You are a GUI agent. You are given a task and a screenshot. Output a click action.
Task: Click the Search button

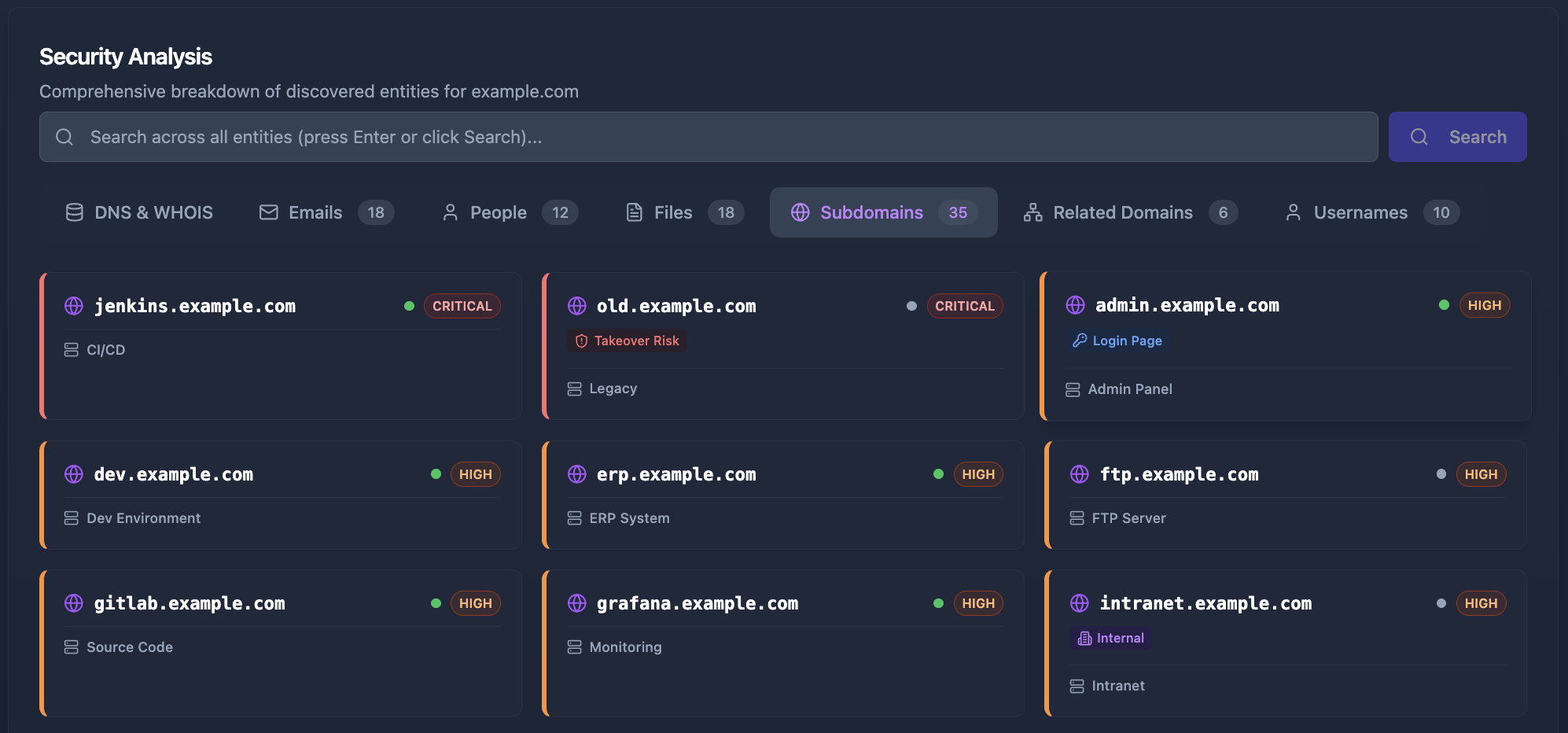(1457, 136)
